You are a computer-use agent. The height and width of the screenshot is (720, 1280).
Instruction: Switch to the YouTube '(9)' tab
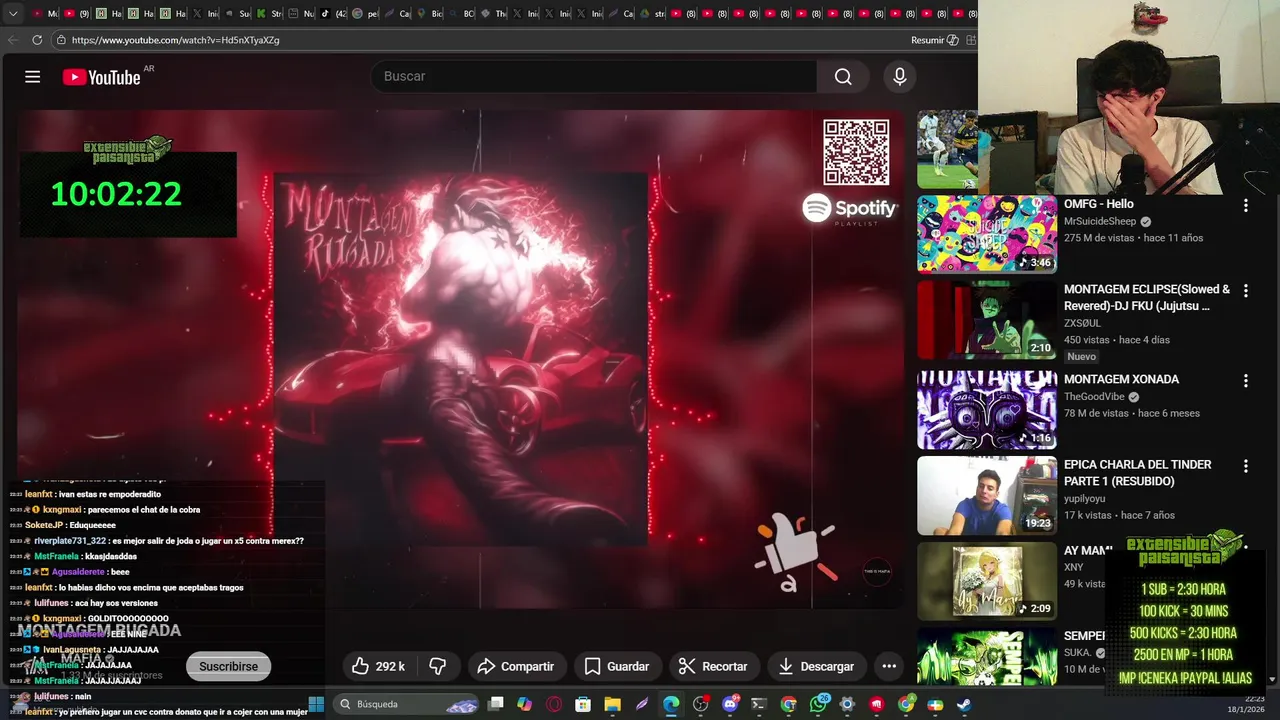[76, 13]
